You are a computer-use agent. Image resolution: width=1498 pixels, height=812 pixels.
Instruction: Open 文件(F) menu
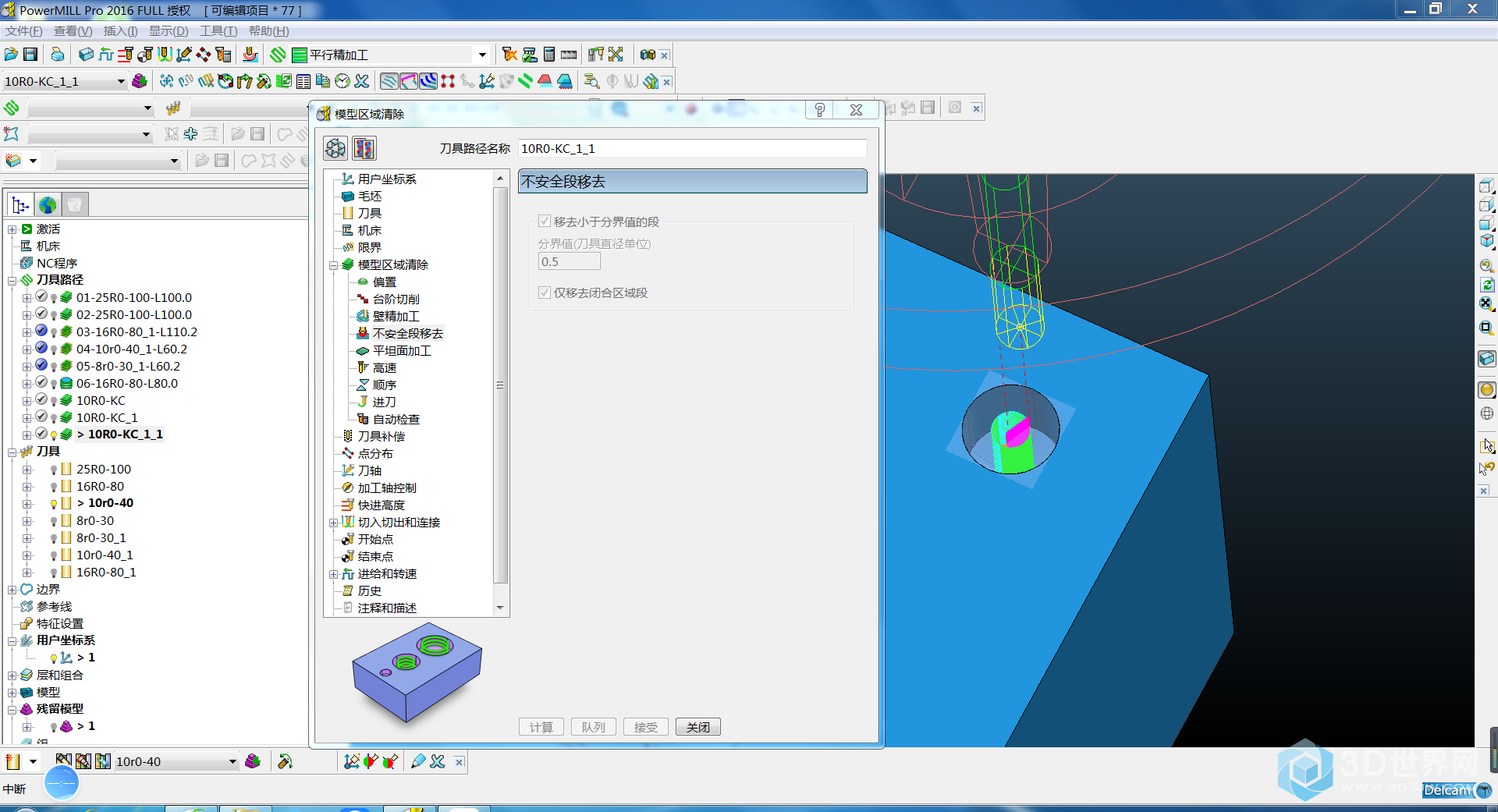coord(23,31)
